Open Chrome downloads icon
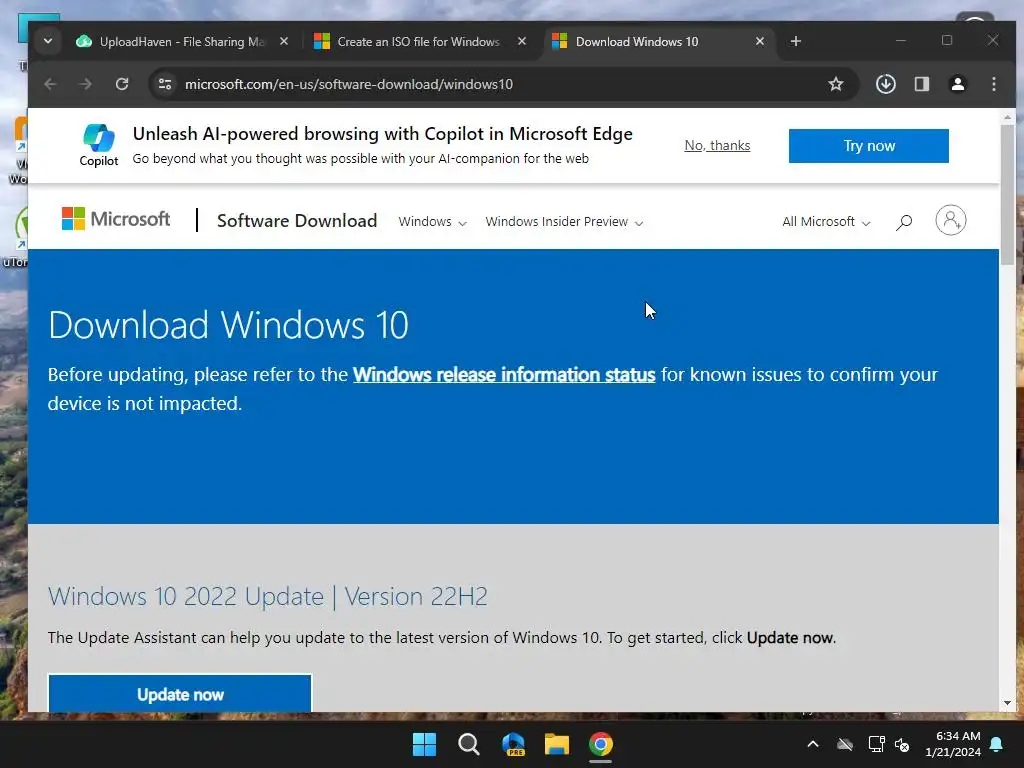 pos(886,84)
